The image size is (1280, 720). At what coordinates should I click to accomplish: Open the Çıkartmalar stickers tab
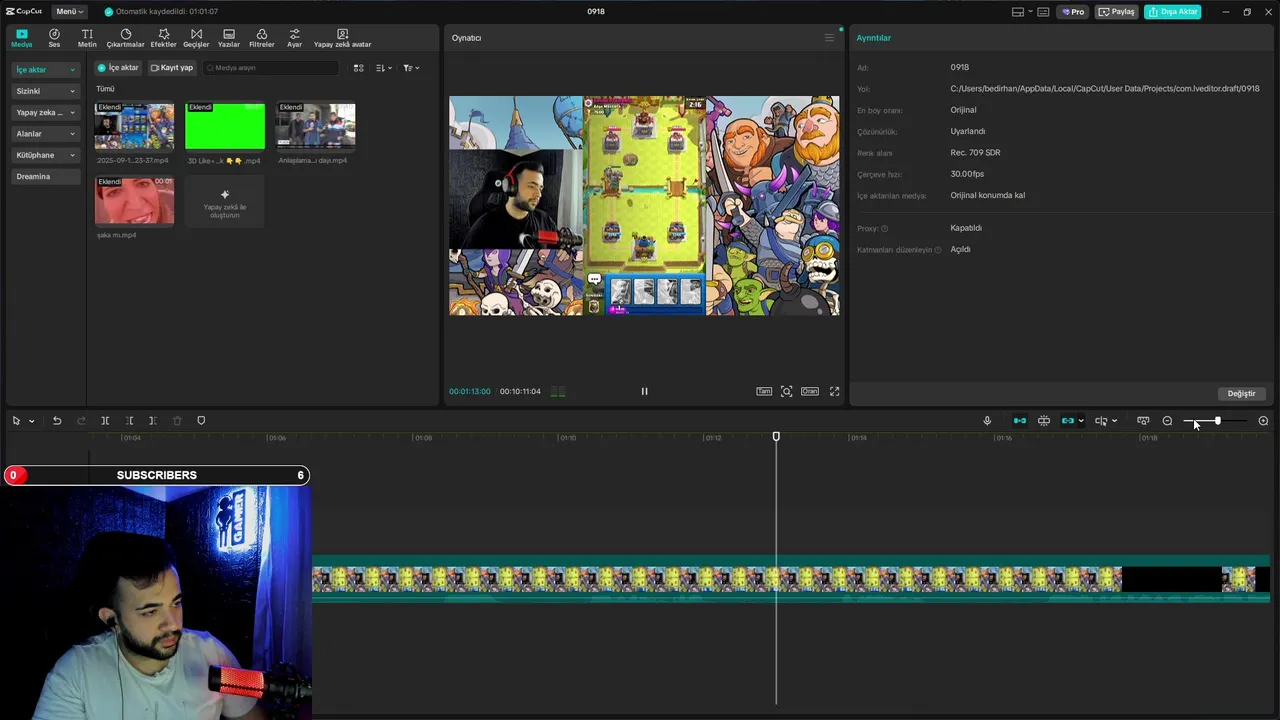(125, 38)
